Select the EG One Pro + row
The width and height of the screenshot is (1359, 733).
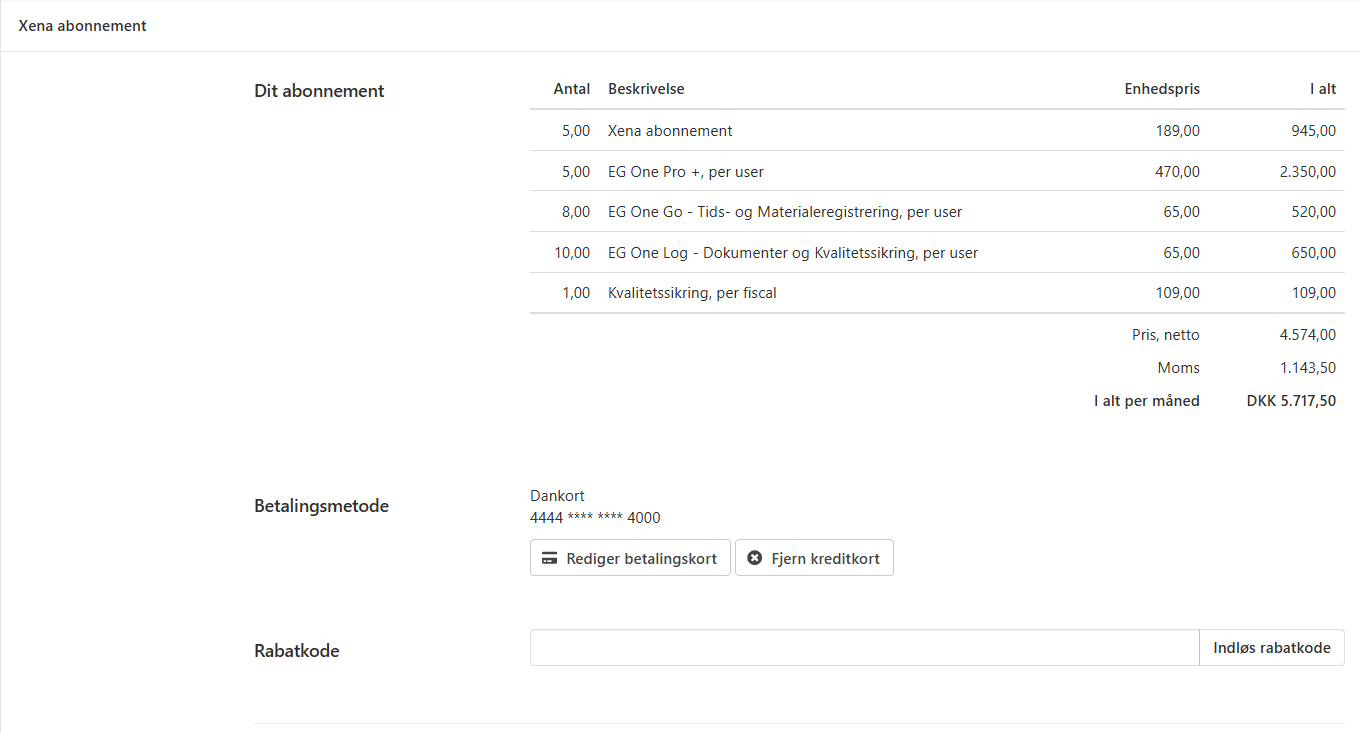[685, 172]
